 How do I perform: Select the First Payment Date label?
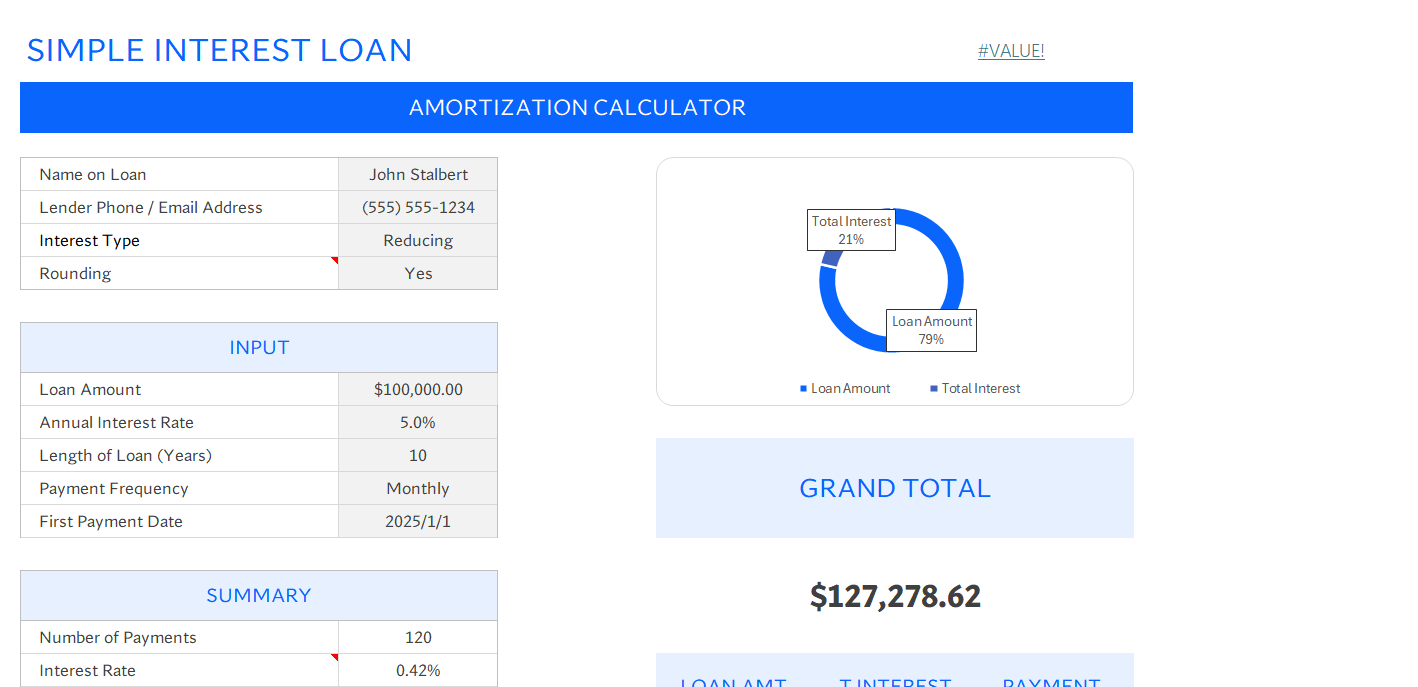click(179, 521)
